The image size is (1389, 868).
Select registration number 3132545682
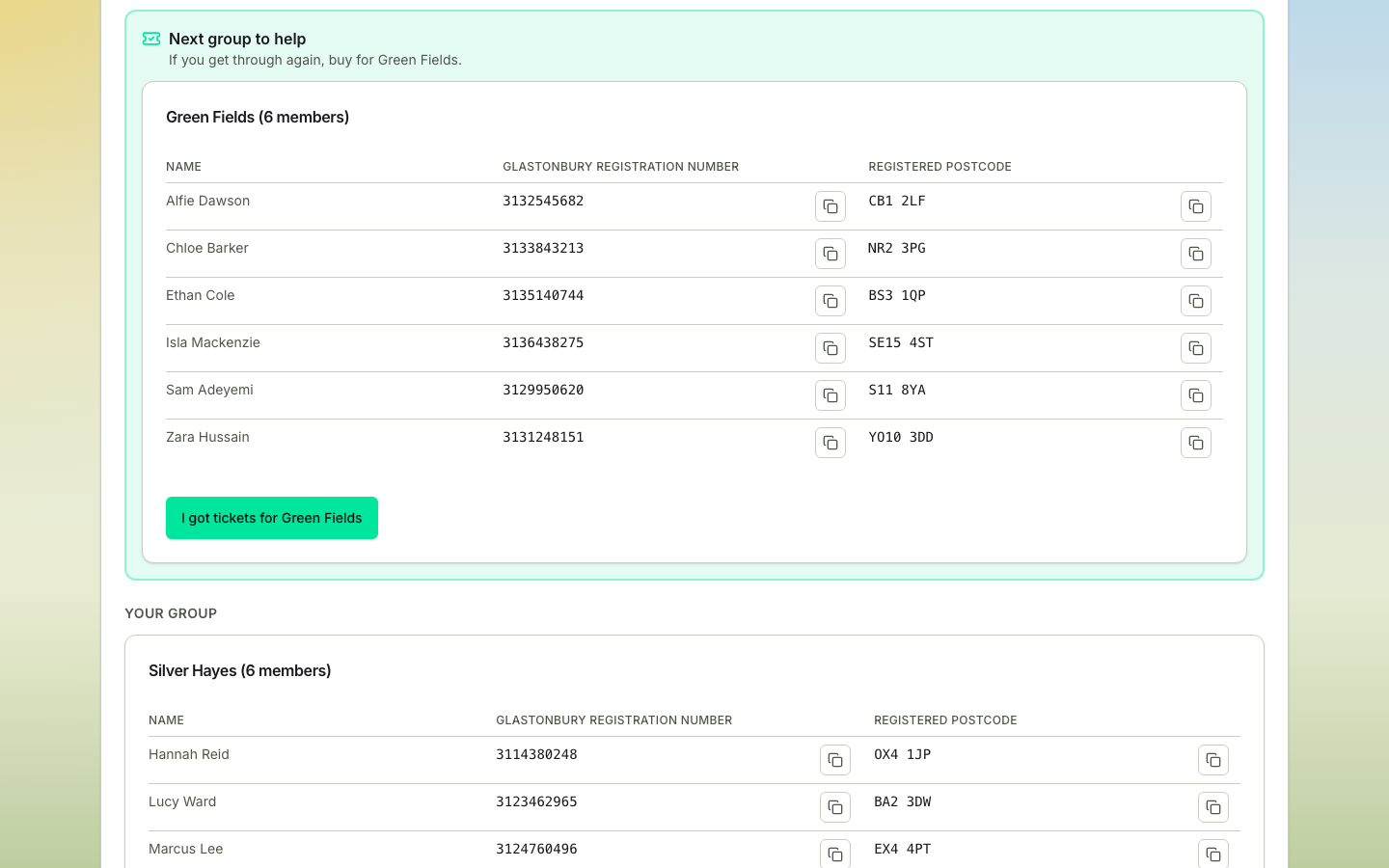tap(543, 201)
